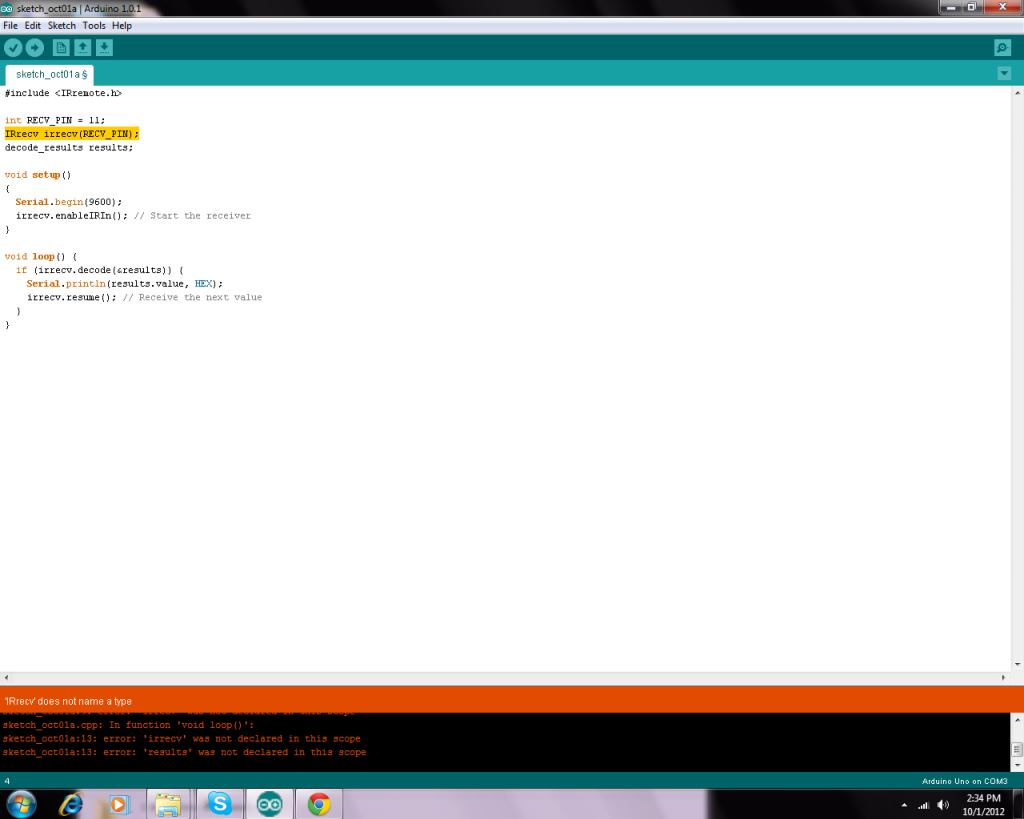This screenshot has height=819, width=1024.
Task: Click the network signal tray icon
Action: (923, 805)
